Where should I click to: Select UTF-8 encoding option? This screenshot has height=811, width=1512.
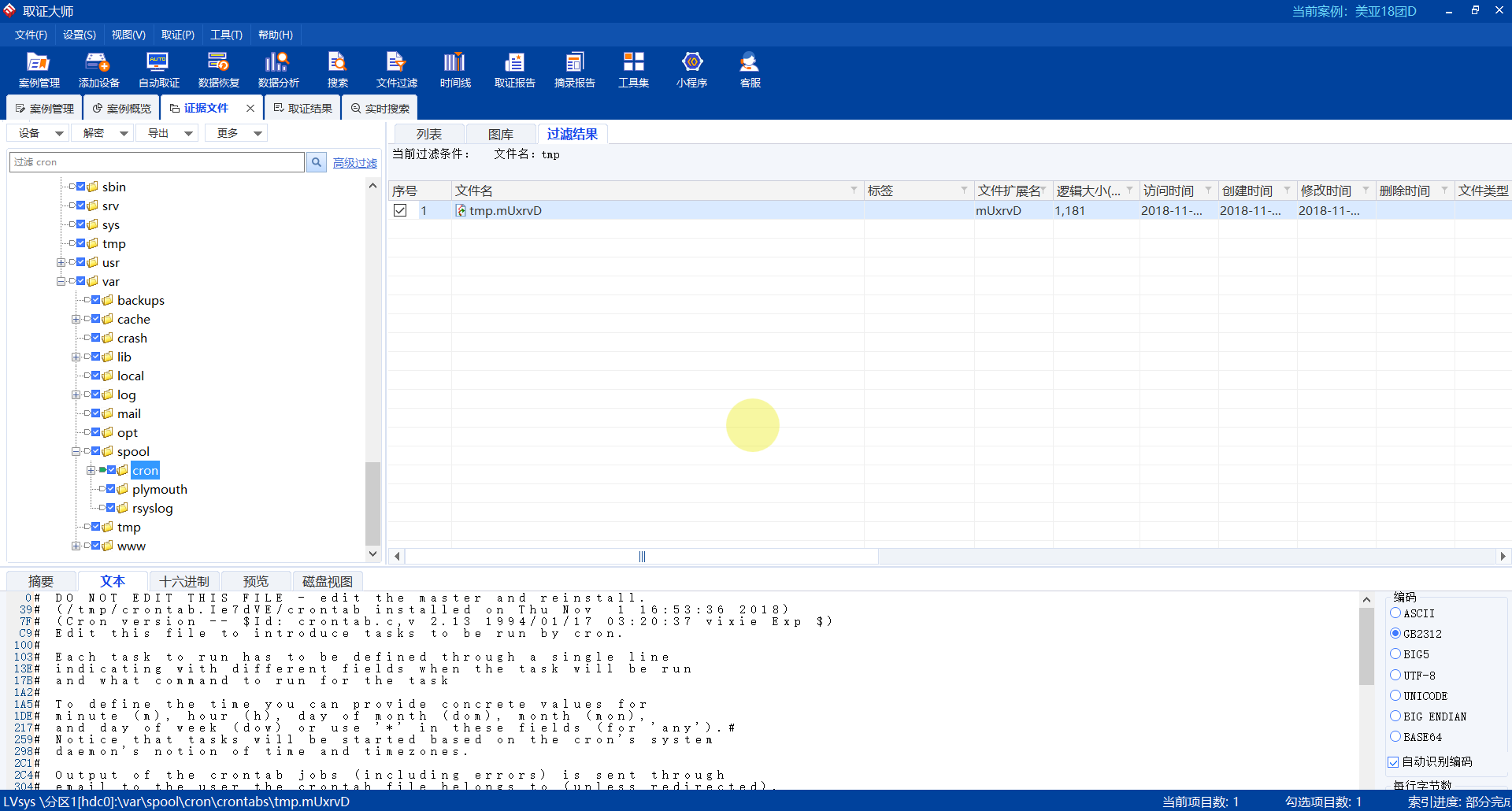1395,675
